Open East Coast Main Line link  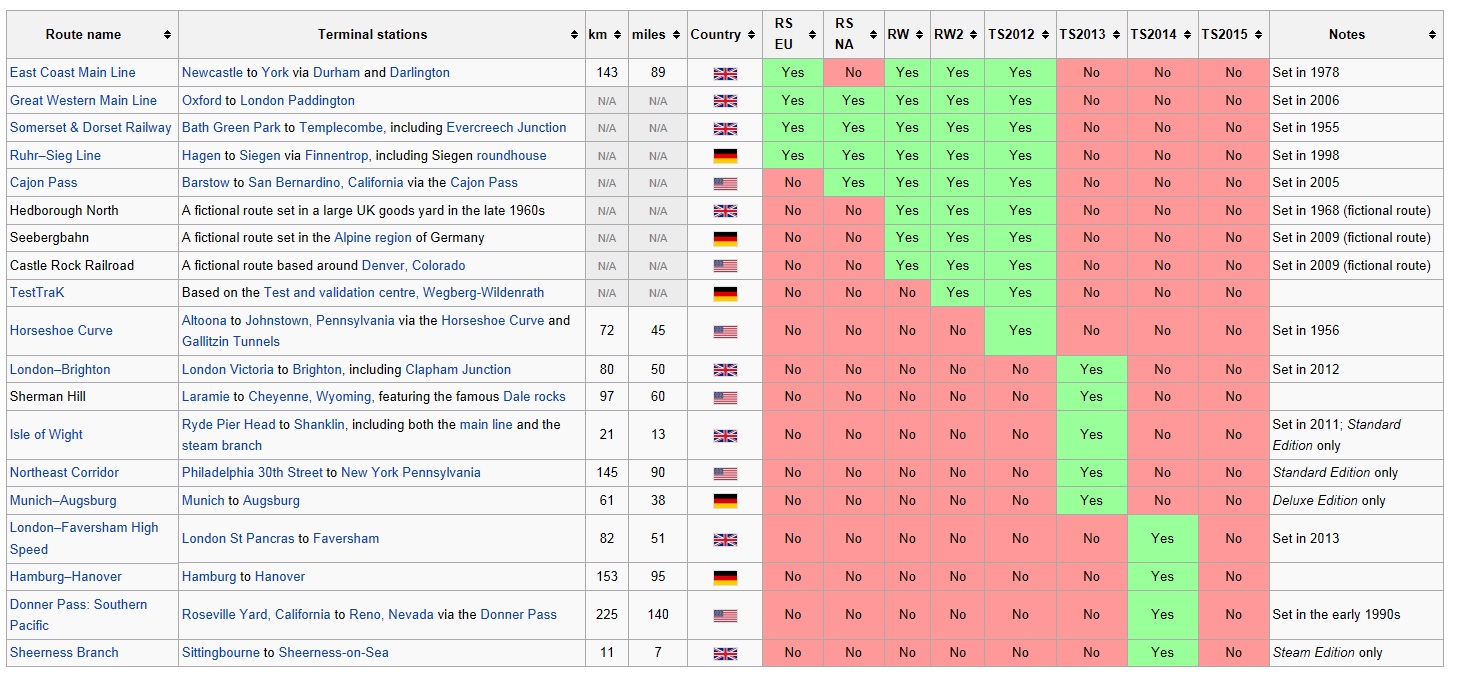(72, 72)
